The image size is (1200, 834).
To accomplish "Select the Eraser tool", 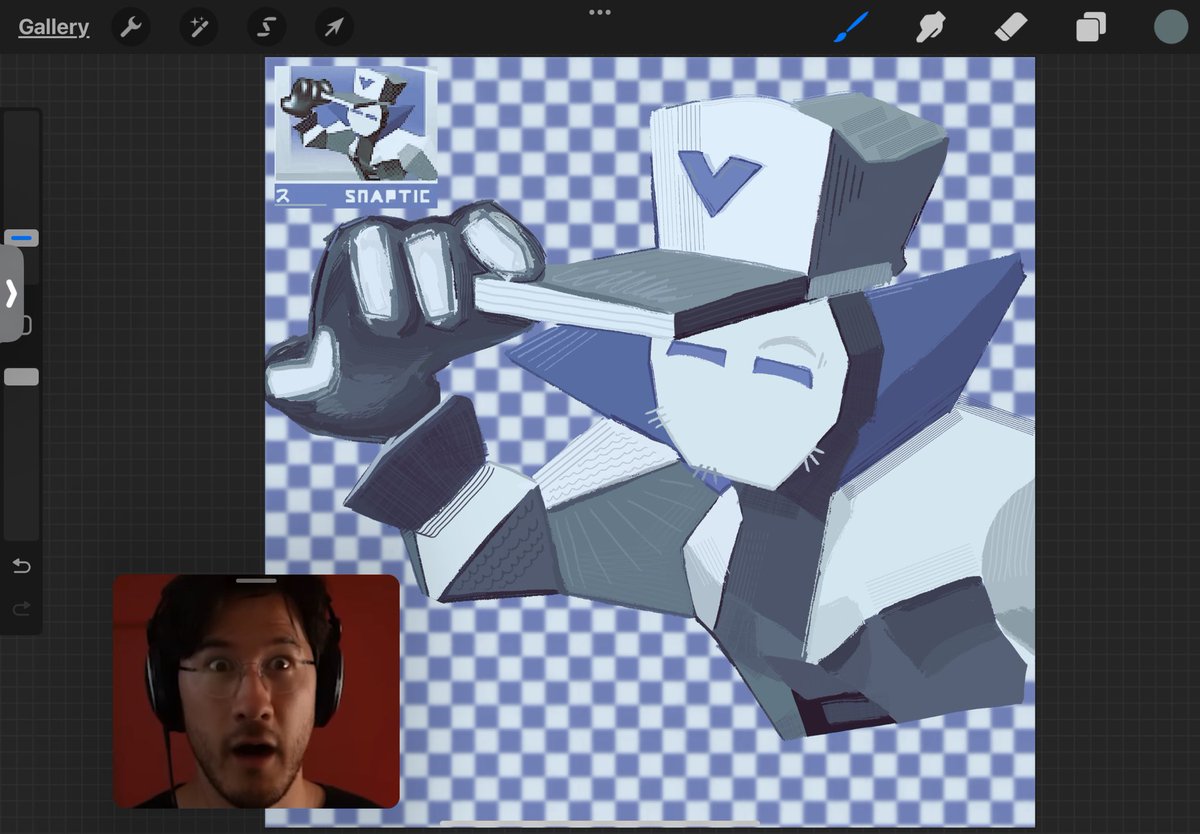I will (1011, 27).
